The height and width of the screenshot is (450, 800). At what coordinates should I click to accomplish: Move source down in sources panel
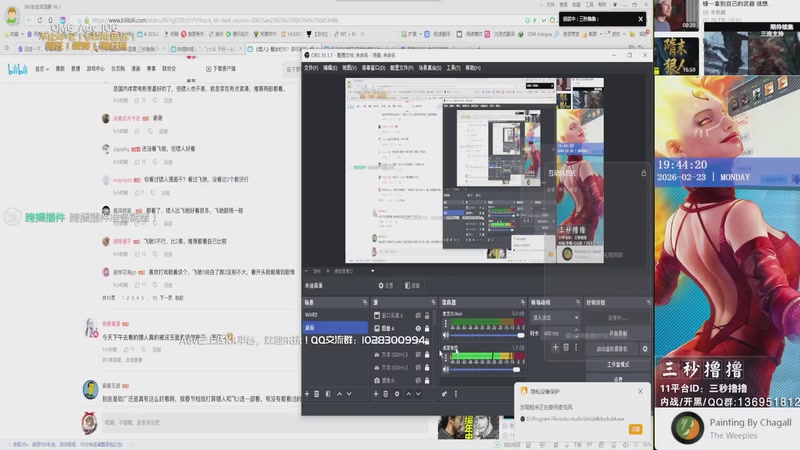418,394
